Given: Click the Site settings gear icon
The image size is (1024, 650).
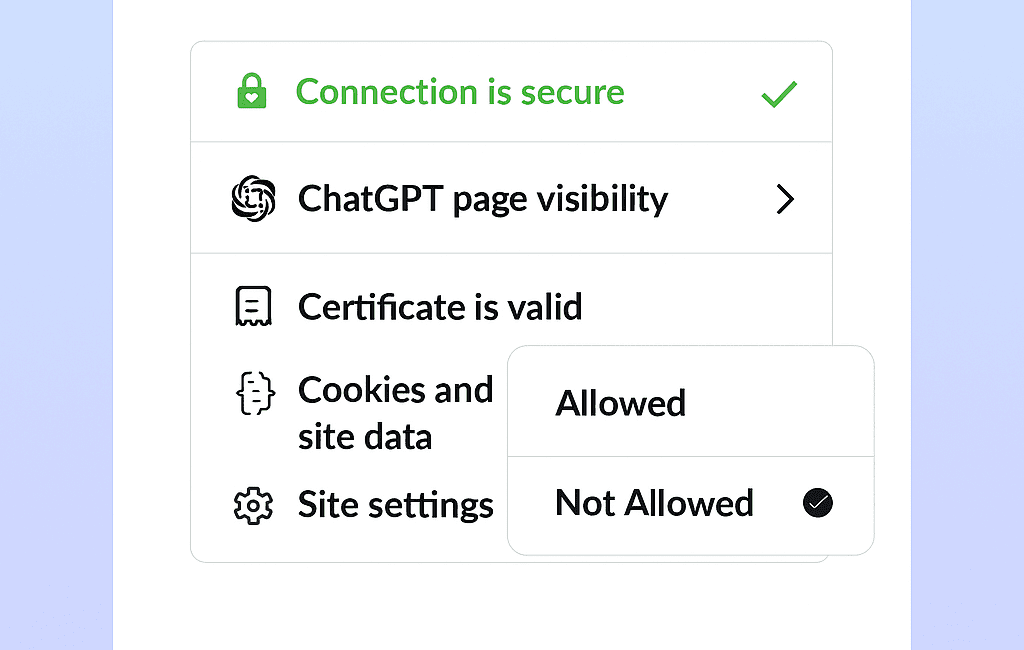Looking at the screenshot, I should (x=252, y=506).
